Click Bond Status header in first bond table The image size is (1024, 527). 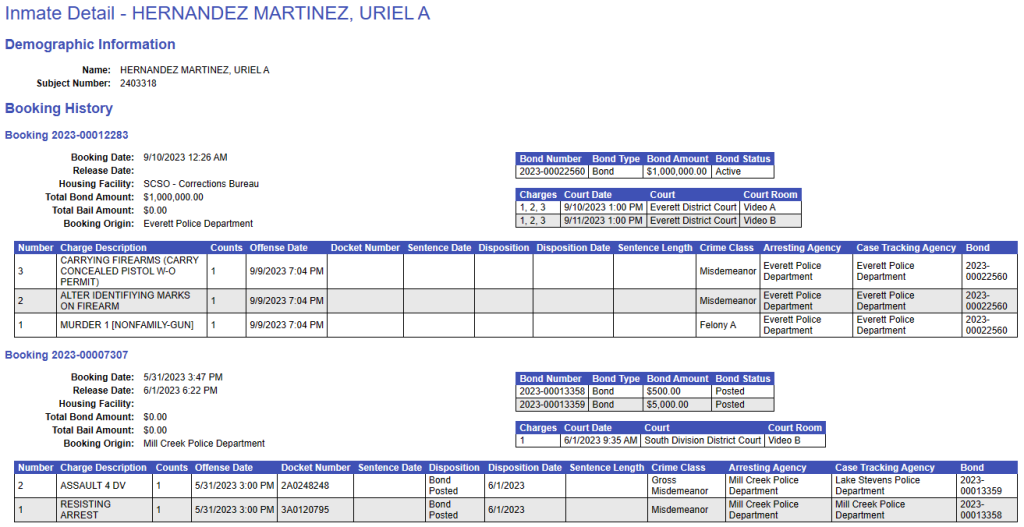[x=743, y=159]
